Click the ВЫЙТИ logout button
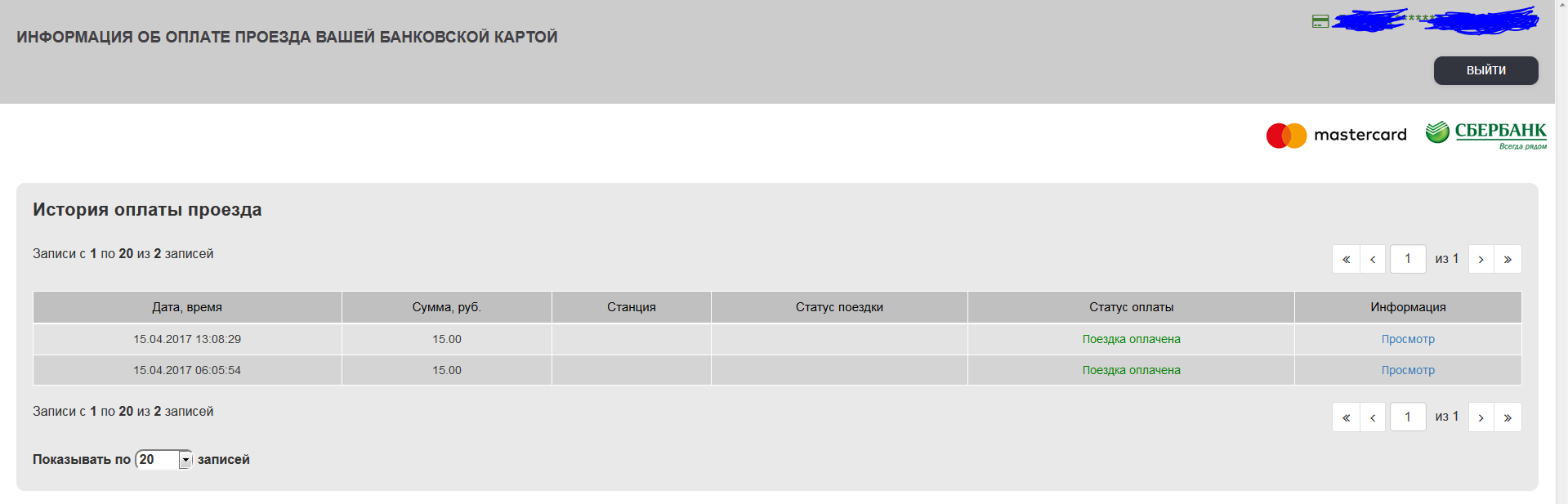Image resolution: width=1568 pixels, height=504 pixels. tap(1485, 70)
